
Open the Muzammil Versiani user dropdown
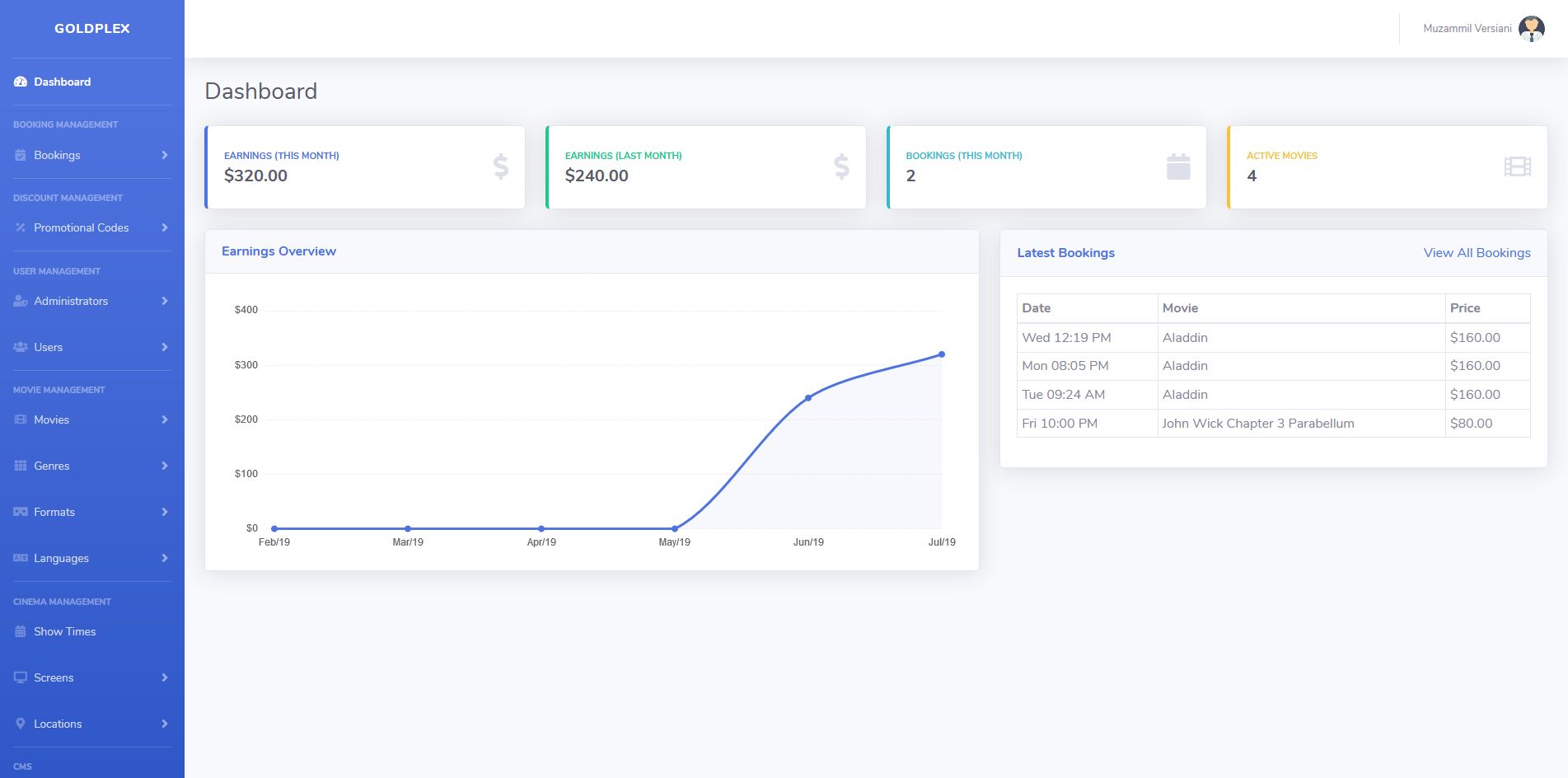click(x=1467, y=29)
